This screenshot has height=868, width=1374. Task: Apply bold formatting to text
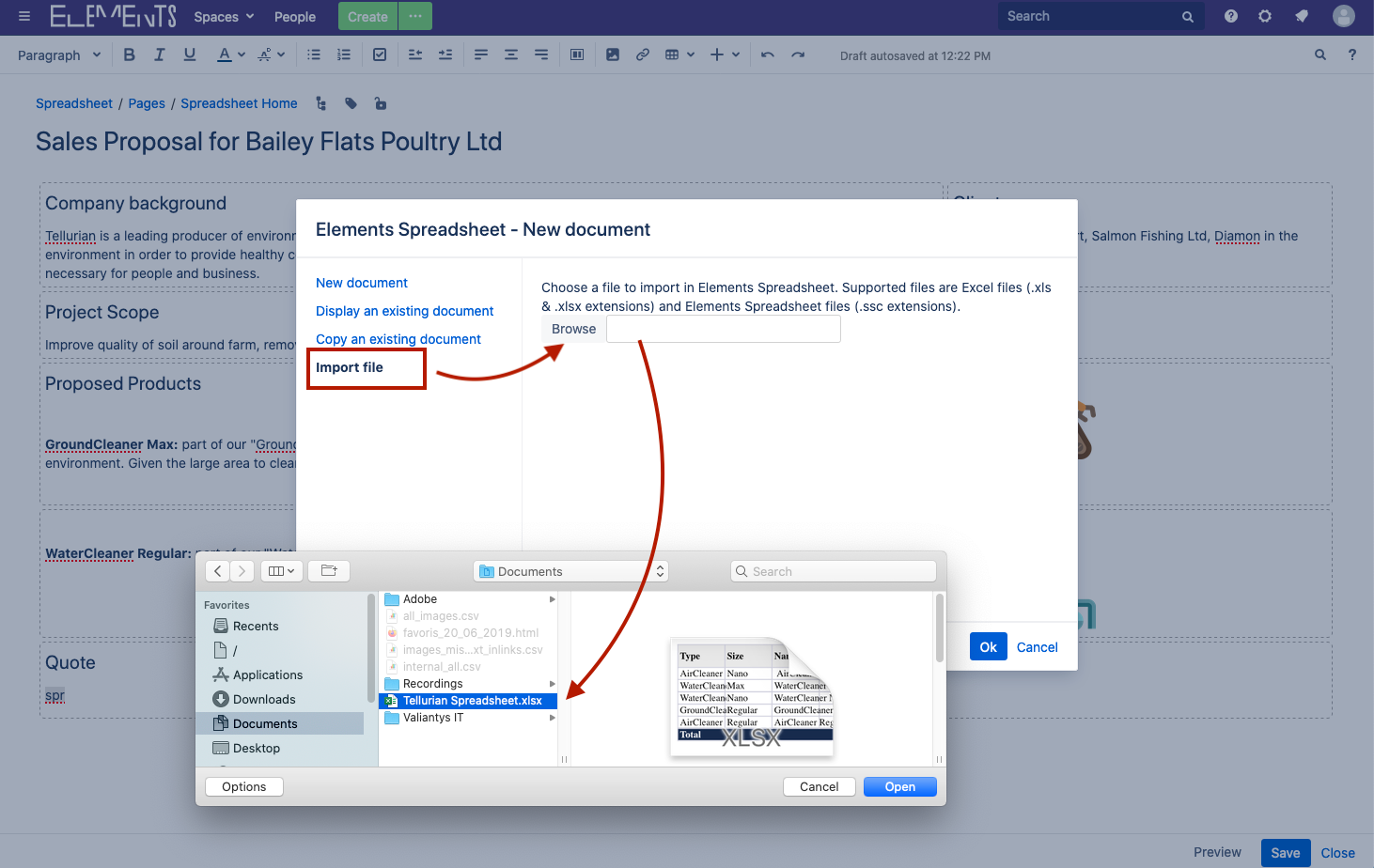129,54
